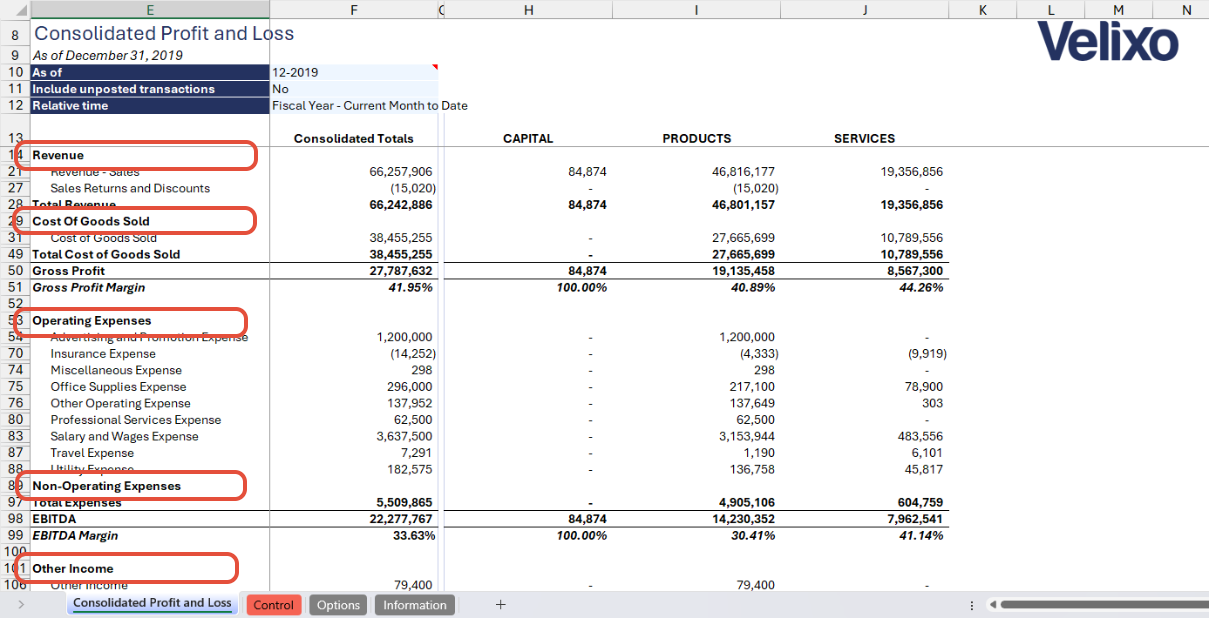Click the CAPITAL column heading
Screen dimensions: 1209x618
(x=528, y=138)
